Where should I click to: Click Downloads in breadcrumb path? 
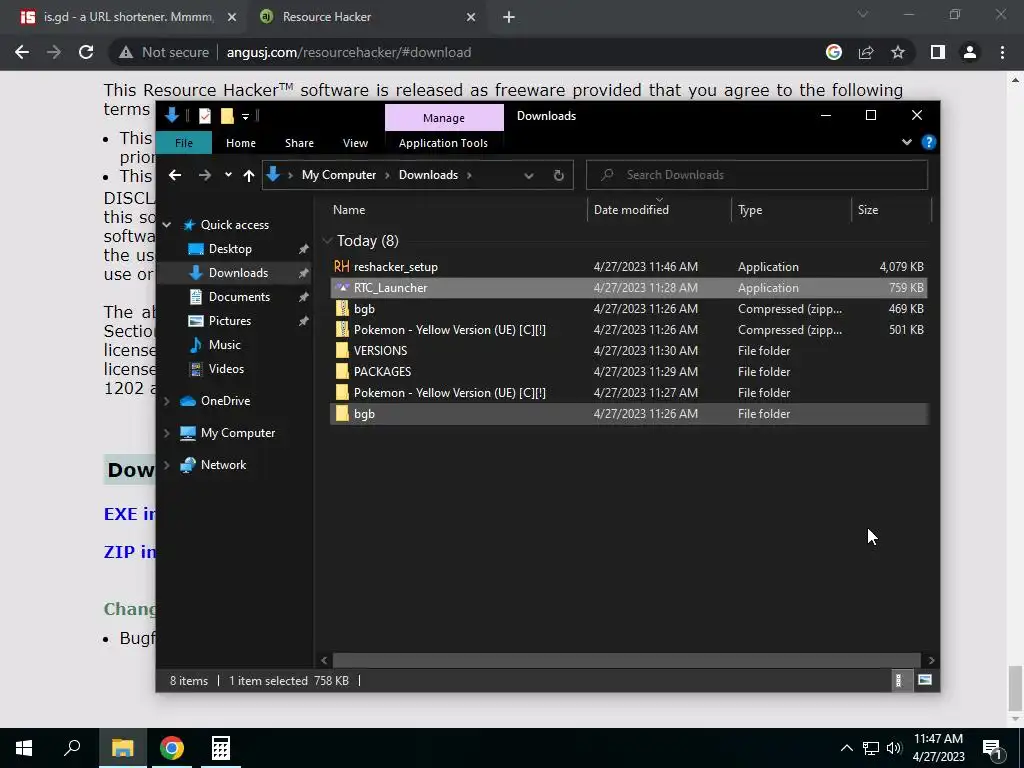point(428,175)
